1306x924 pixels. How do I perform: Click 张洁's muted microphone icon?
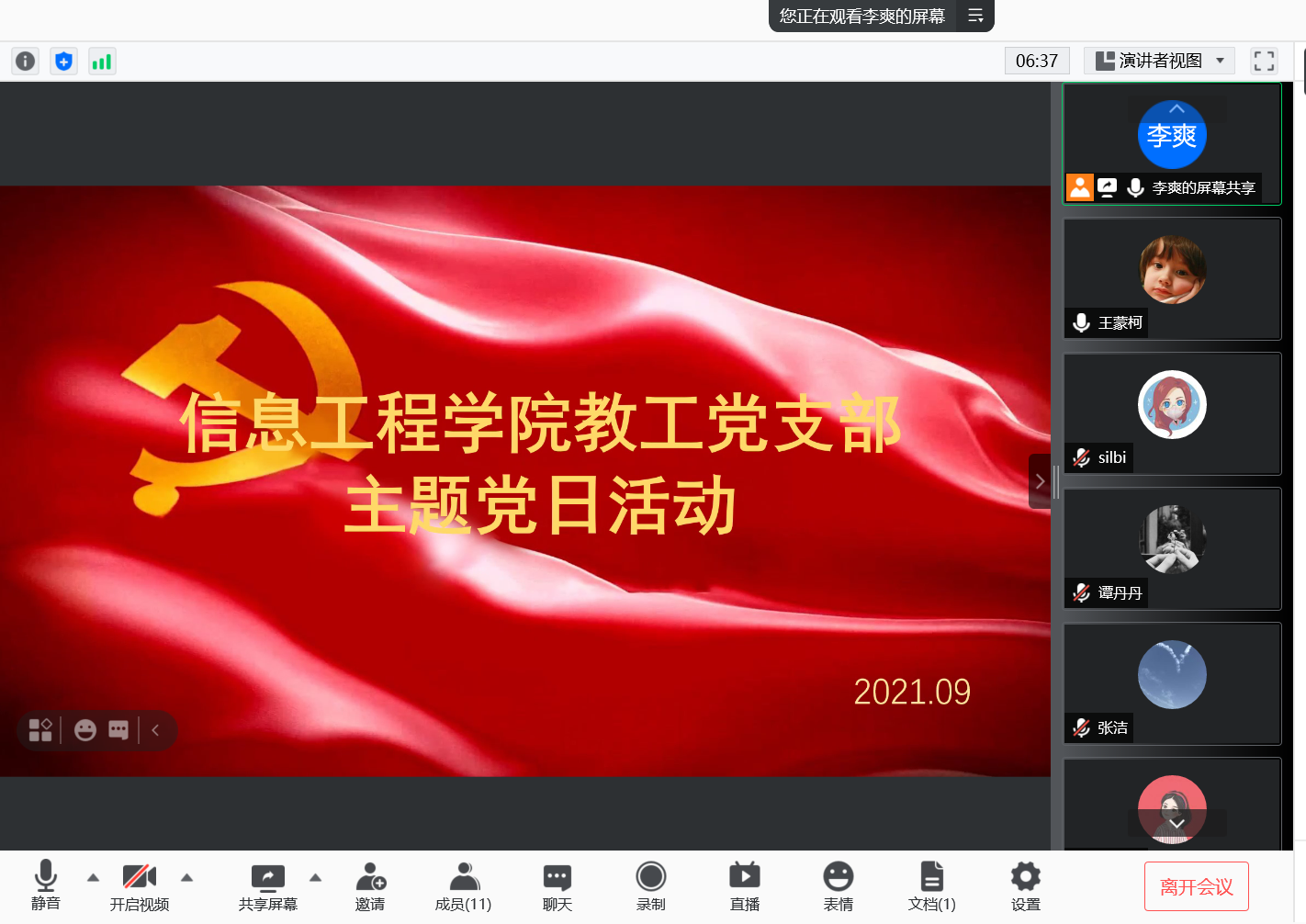point(1082,727)
